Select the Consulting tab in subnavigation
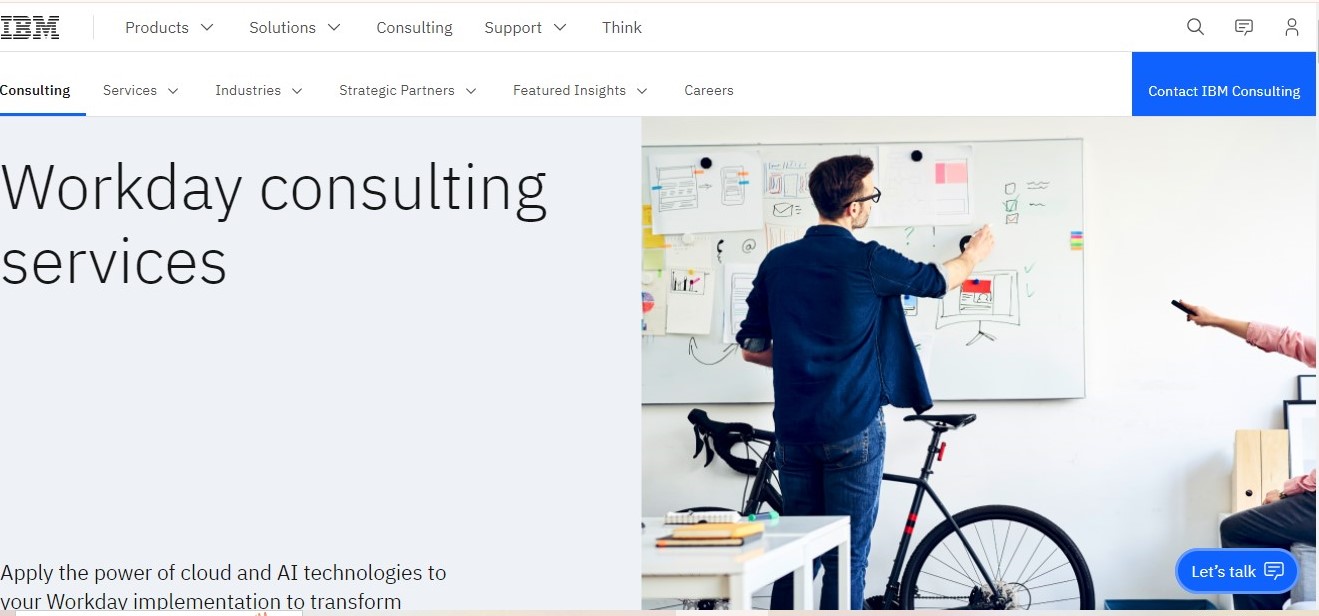 36,91
